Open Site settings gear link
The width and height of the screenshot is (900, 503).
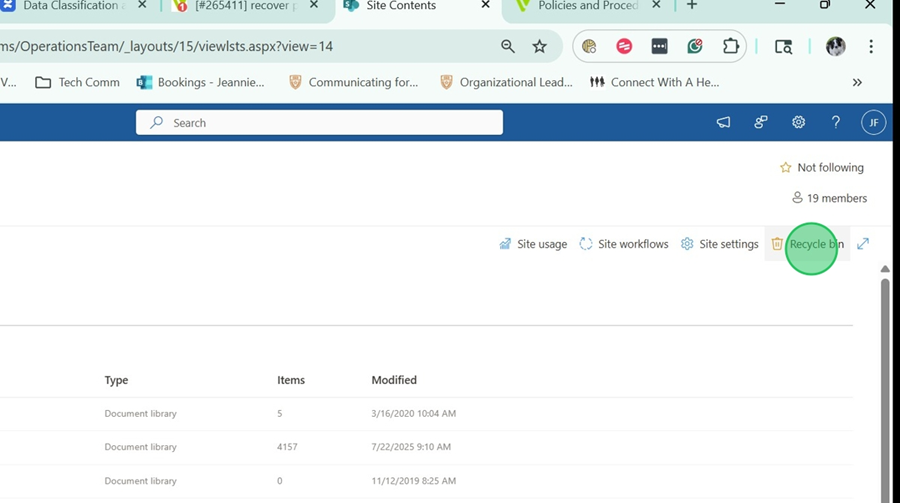point(719,244)
